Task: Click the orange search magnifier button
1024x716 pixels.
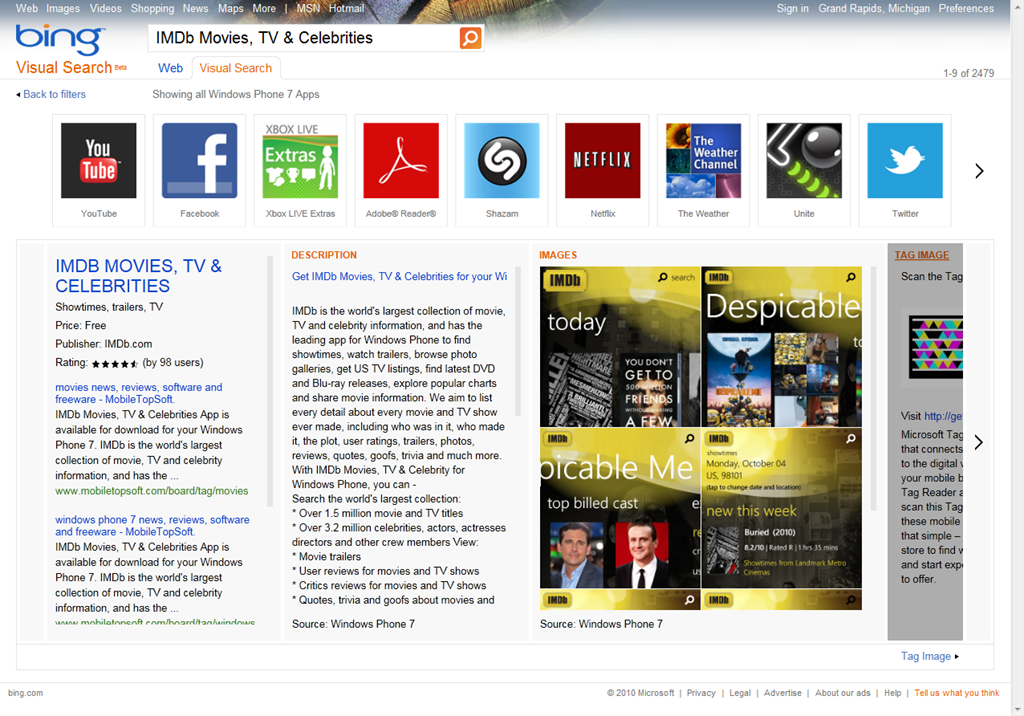Action: (x=470, y=38)
